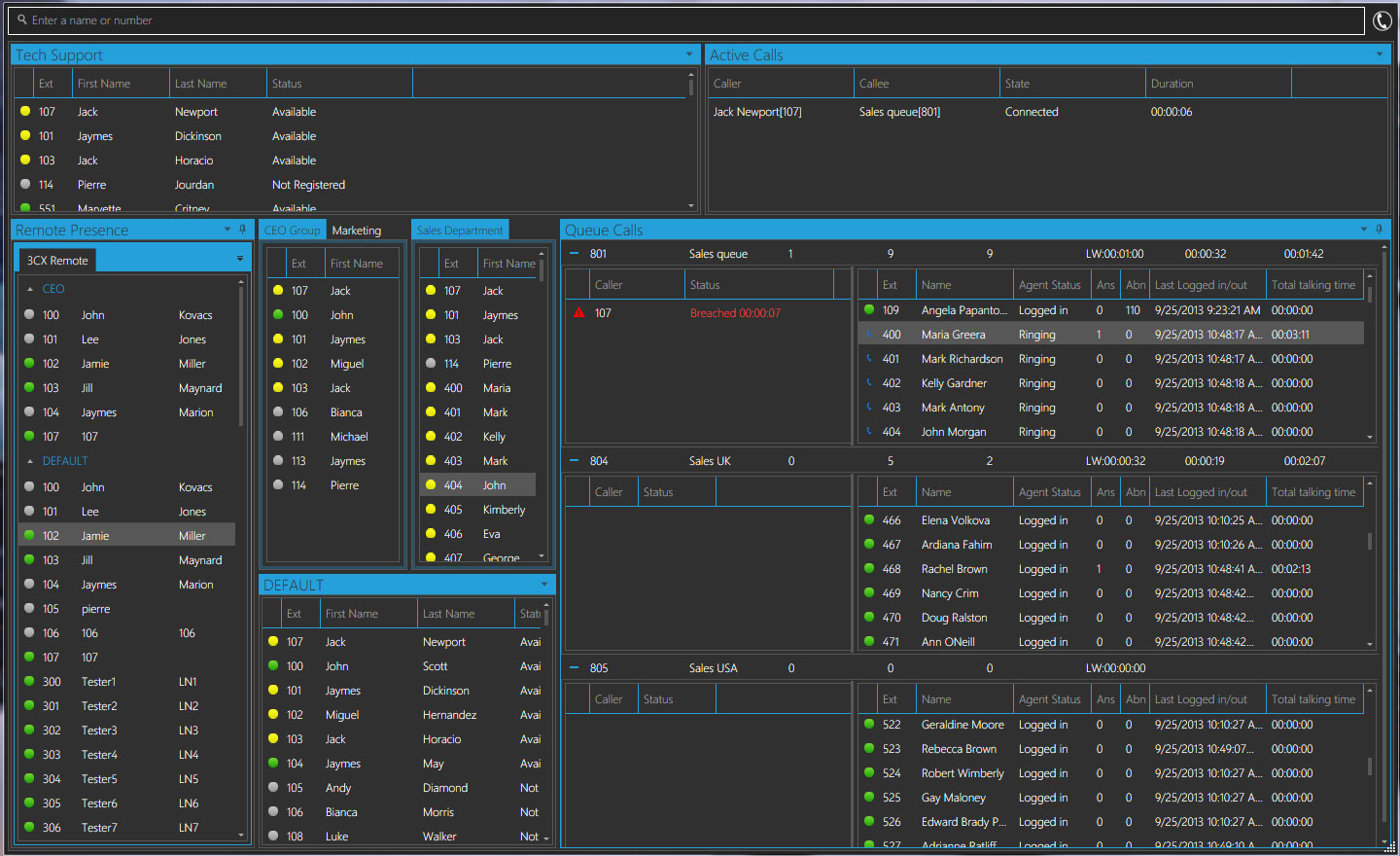Click the search magnifier icon in the top bar

pos(22,20)
